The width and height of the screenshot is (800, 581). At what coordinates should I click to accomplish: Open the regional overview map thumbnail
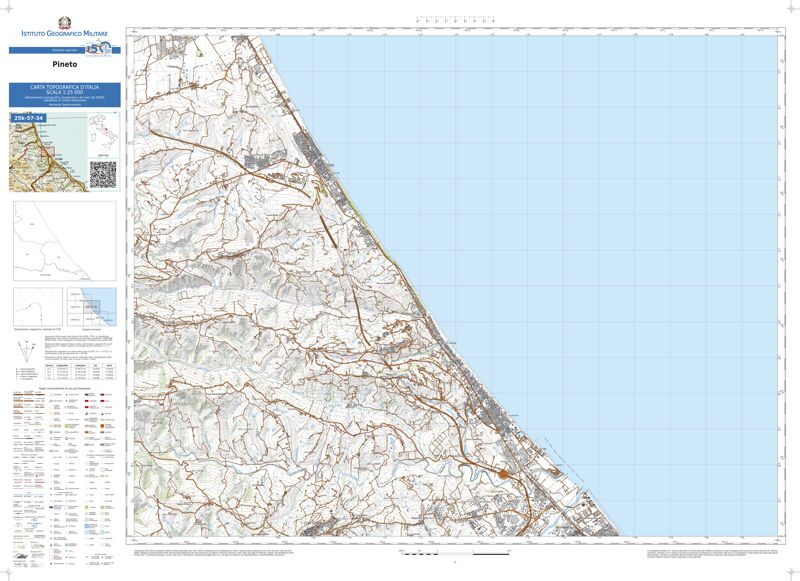click(45, 153)
